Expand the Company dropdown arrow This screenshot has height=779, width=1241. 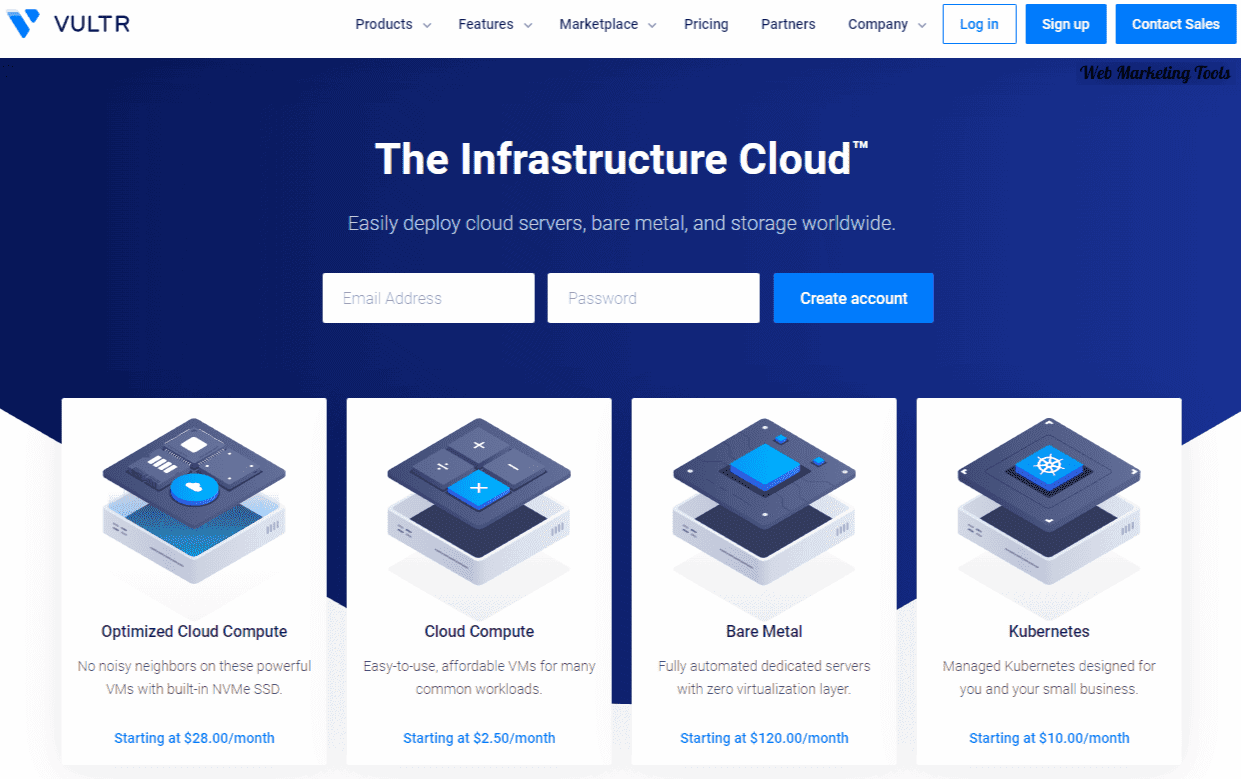[922, 26]
